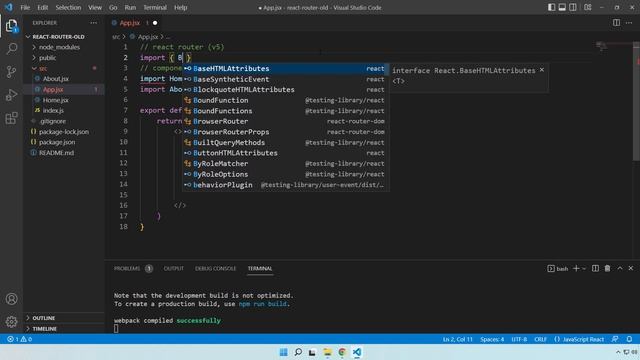Viewport: 640px width, 360px height.
Task: Open the Accounts menu icon
Action: coord(11,299)
